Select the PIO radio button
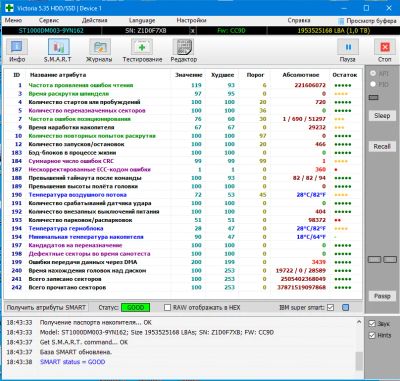This screenshot has width=400, height=381. pyautogui.click(x=373, y=84)
